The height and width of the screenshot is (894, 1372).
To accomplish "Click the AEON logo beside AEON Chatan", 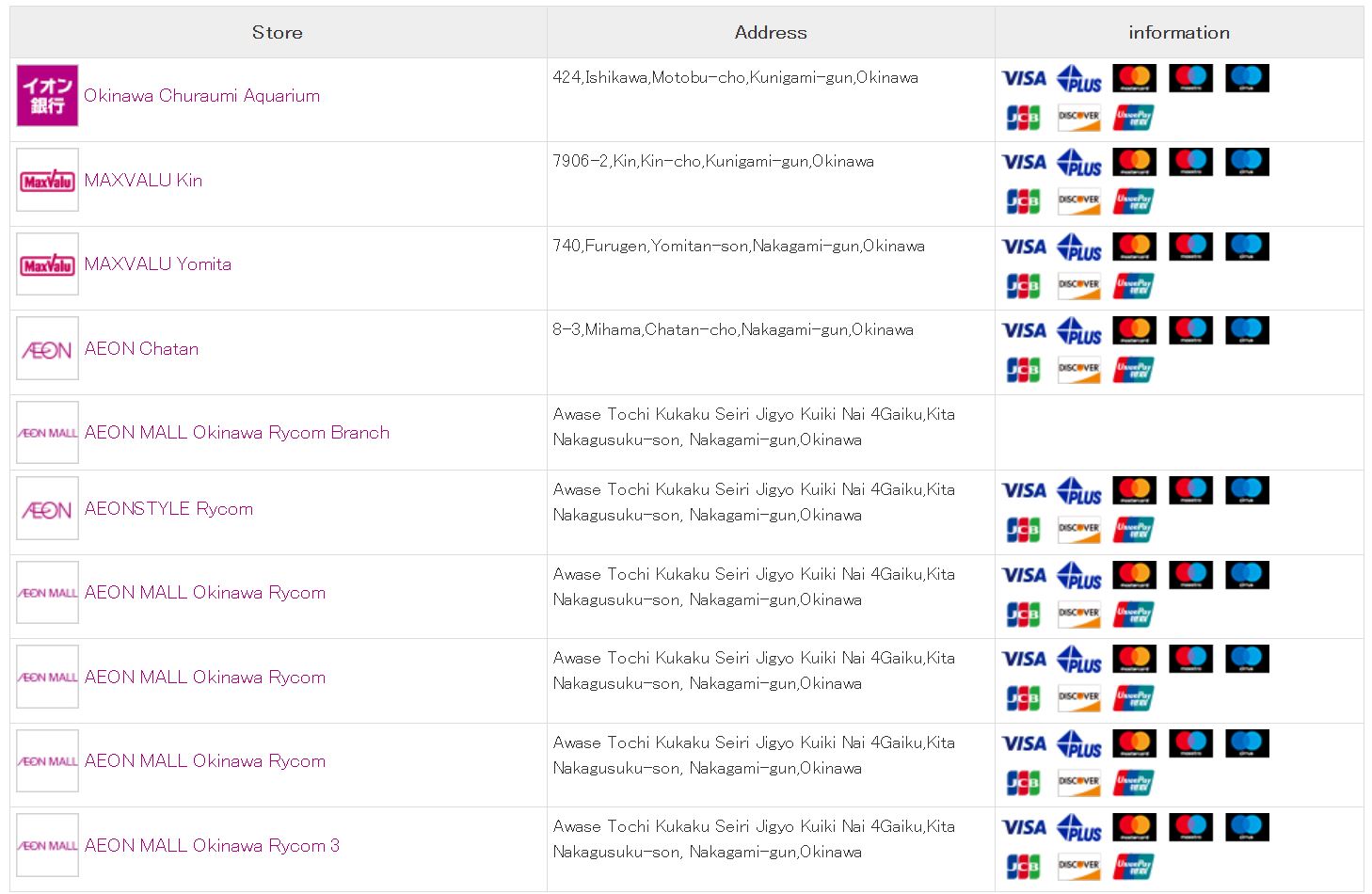I will click(x=47, y=349).
